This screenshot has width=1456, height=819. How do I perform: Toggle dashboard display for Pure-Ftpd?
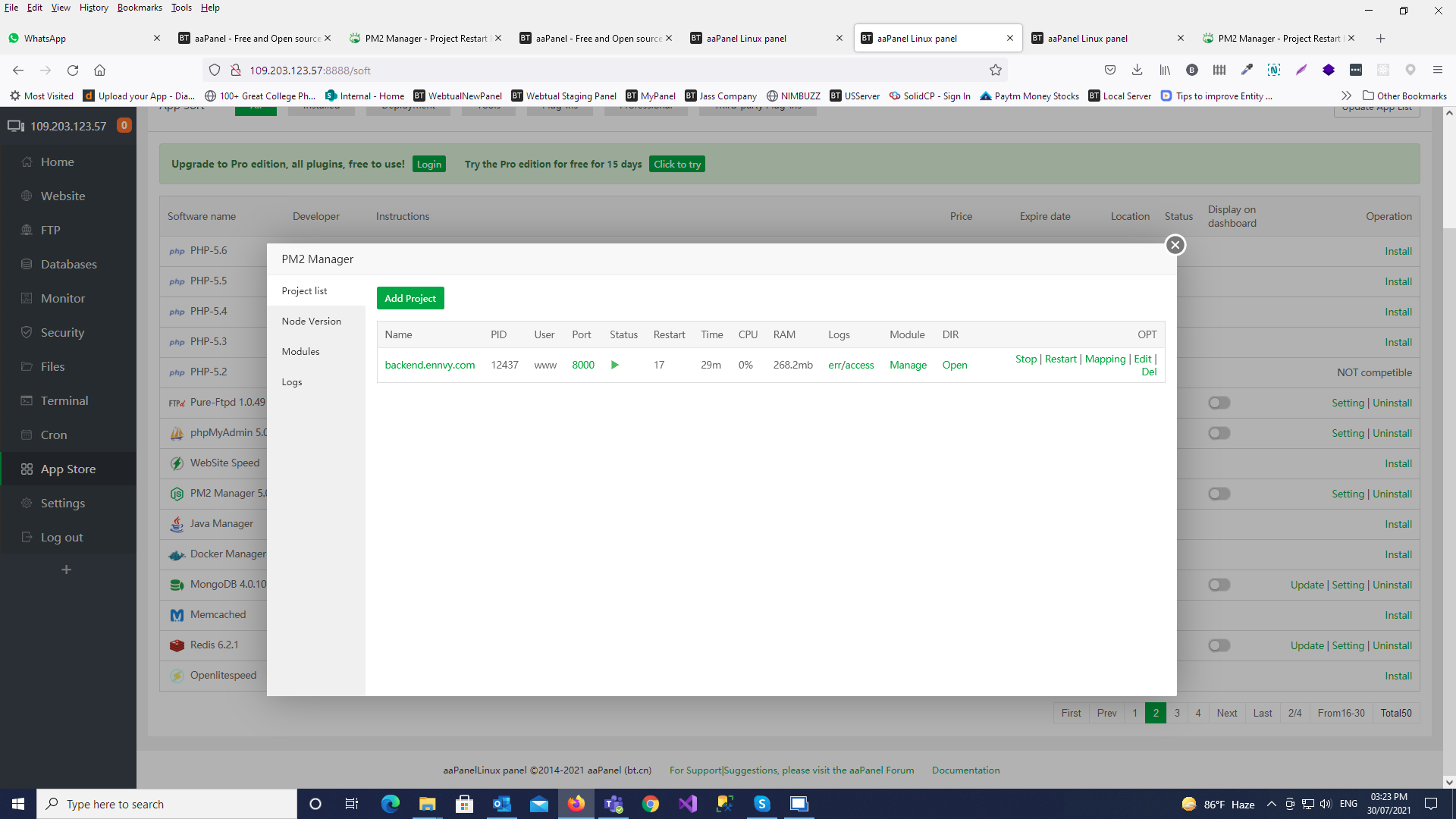[x=1219, y=403]
